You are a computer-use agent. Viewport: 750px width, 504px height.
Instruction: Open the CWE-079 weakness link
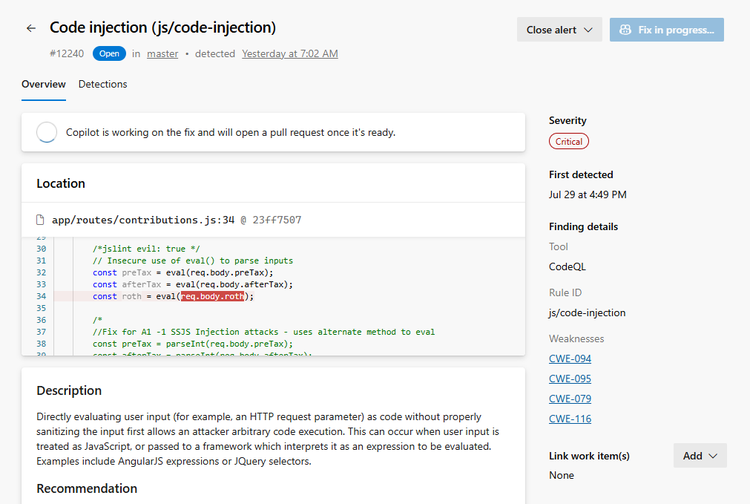(x=570, y=399)
